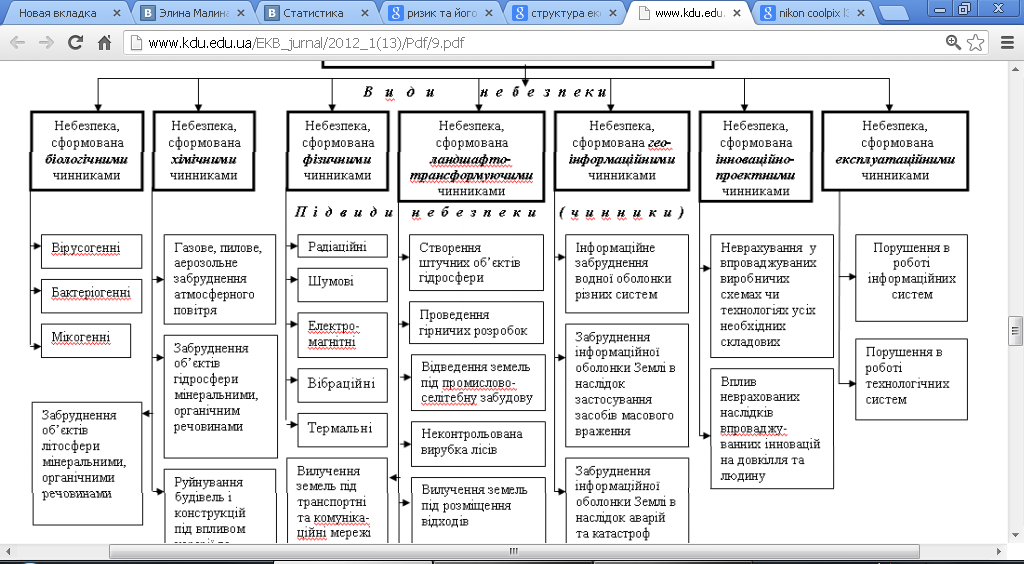Viewport: 1024px width, 564px height.
Task: Go back to the previous page
Action: tap(18, 43)
